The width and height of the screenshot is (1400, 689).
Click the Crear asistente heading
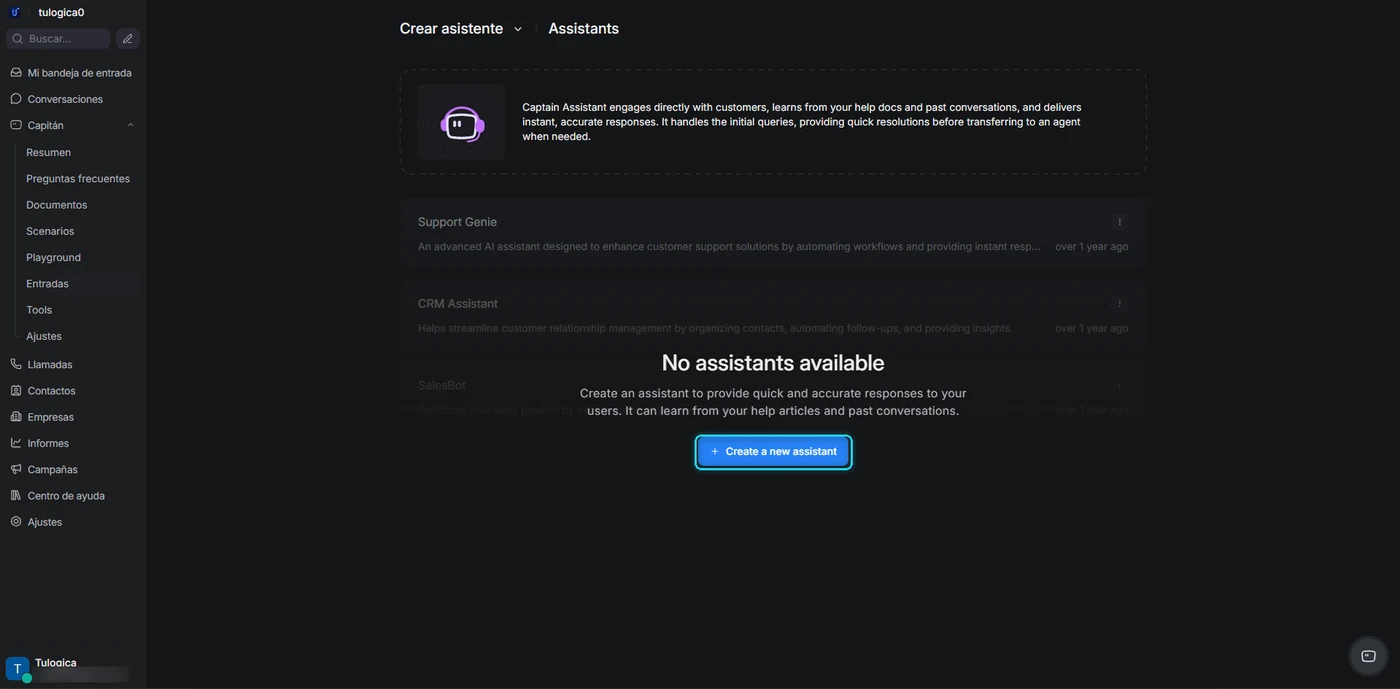(451, 29)
